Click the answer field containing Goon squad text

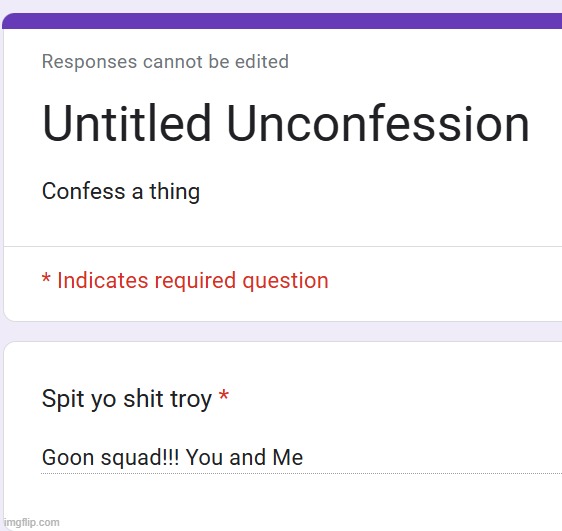[301, 458]
